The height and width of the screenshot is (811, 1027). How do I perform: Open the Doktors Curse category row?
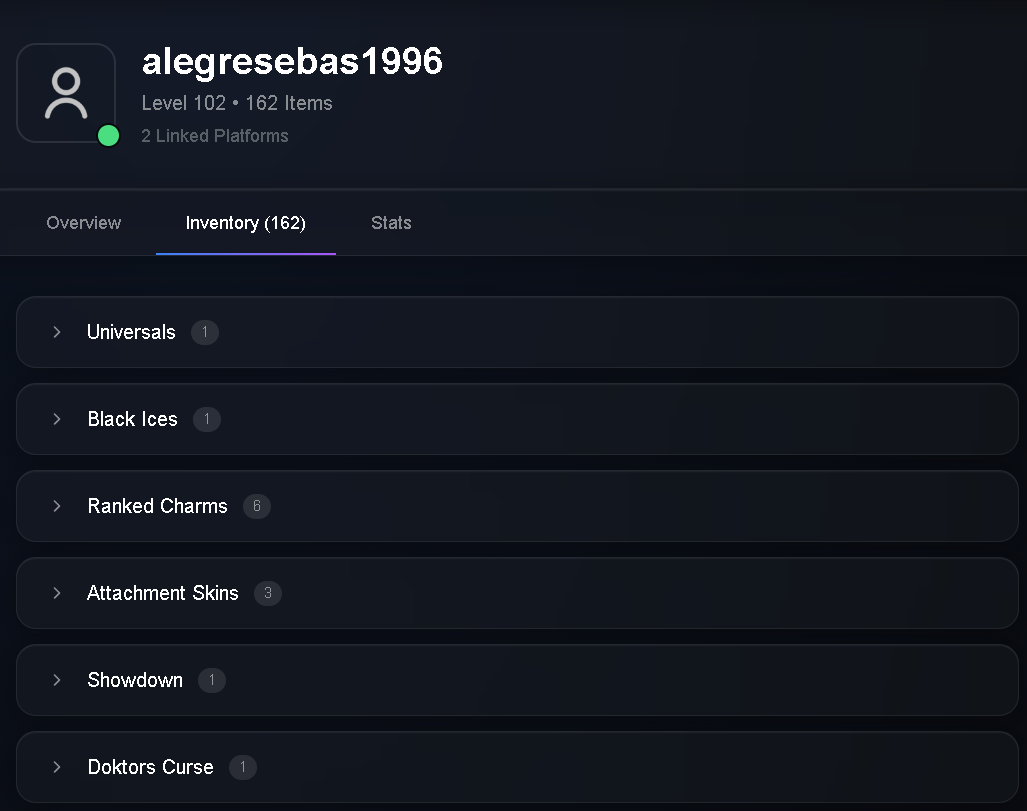point(517,767)
